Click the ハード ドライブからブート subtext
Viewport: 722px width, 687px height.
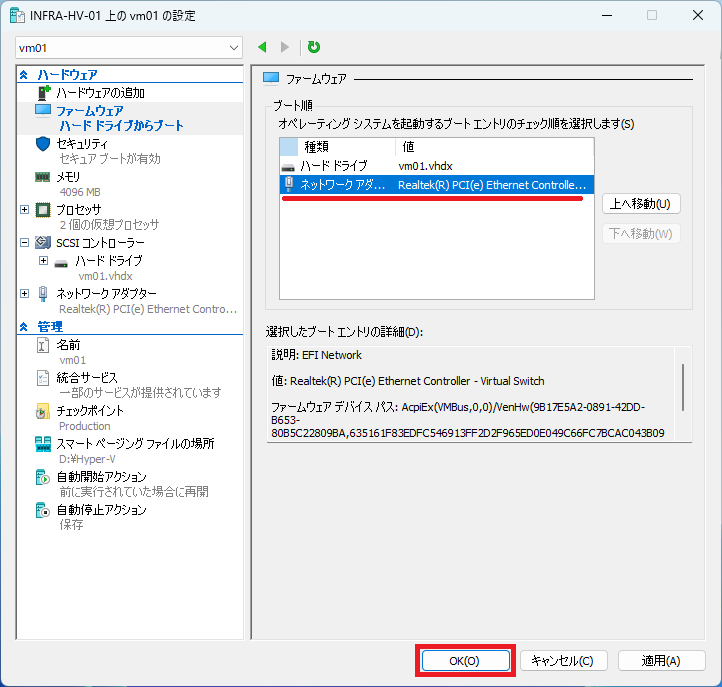tap(122, 126)
